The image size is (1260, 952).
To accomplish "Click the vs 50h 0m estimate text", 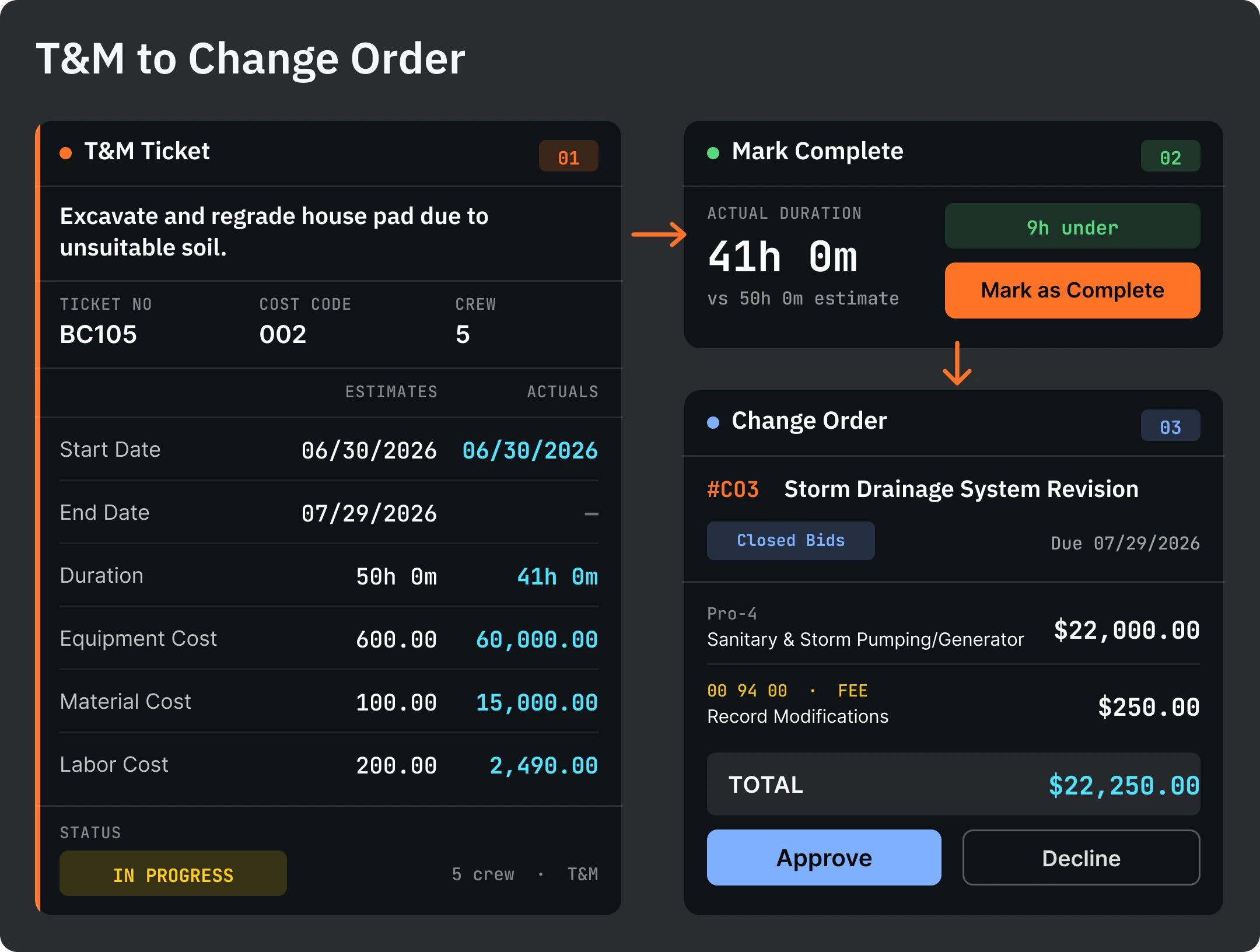I will pos(803,299).
